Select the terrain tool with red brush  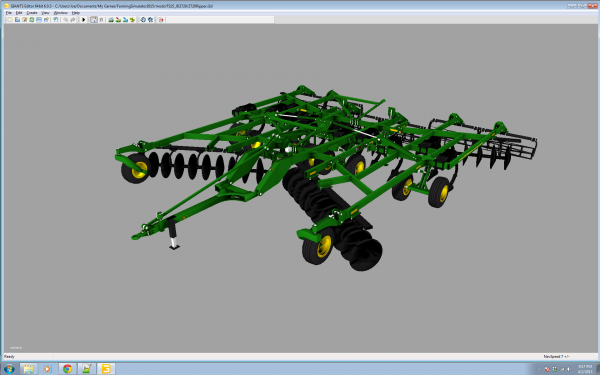pyautogui.click(x=118, y=20)
